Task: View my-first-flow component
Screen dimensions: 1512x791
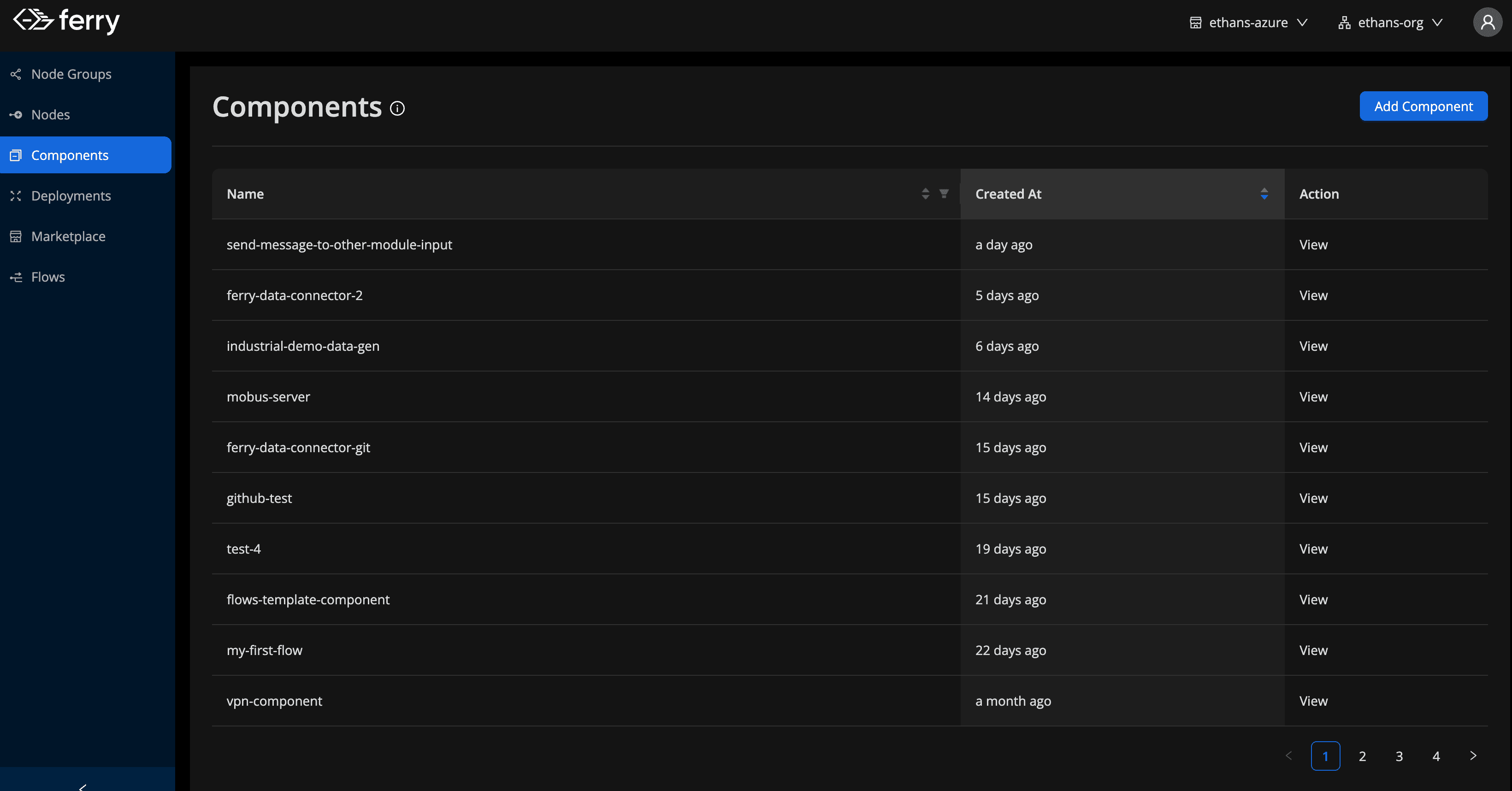Action: (1313, 650)
